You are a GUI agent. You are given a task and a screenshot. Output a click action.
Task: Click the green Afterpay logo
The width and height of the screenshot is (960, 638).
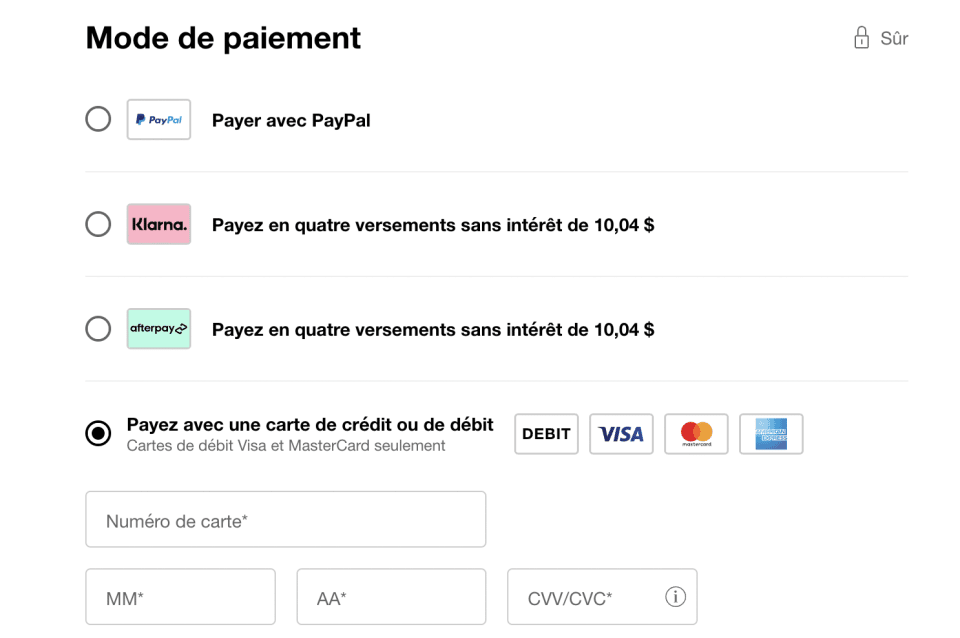(x=159, y=329)
